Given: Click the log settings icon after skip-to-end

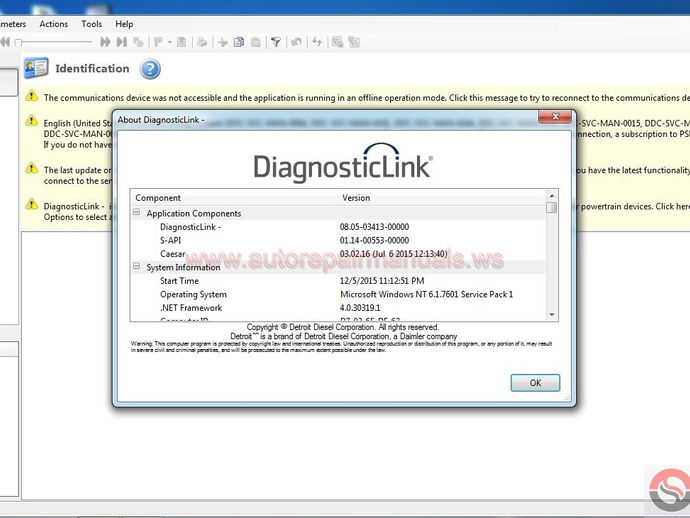Looking at the screenshot, I should tap(138, 42).
